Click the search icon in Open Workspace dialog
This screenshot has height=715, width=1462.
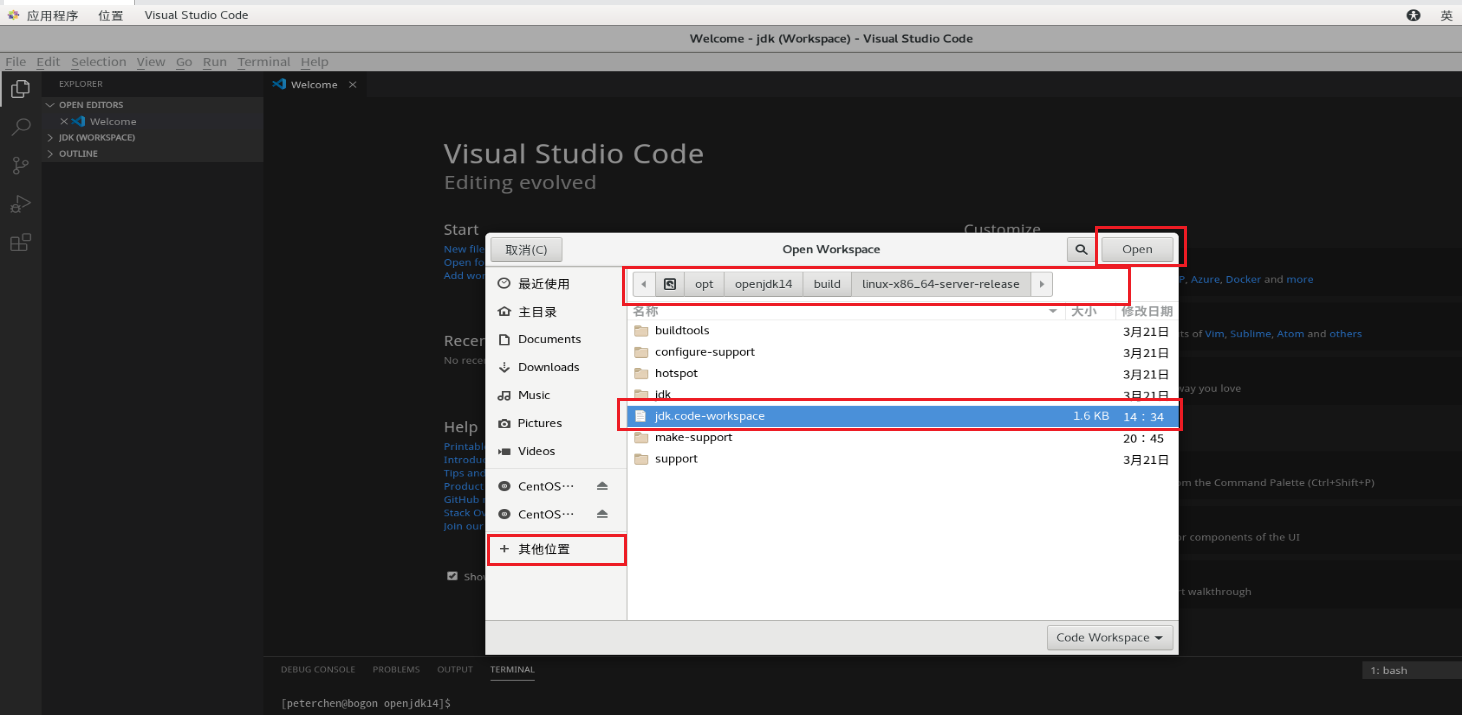coord(1080,249)
